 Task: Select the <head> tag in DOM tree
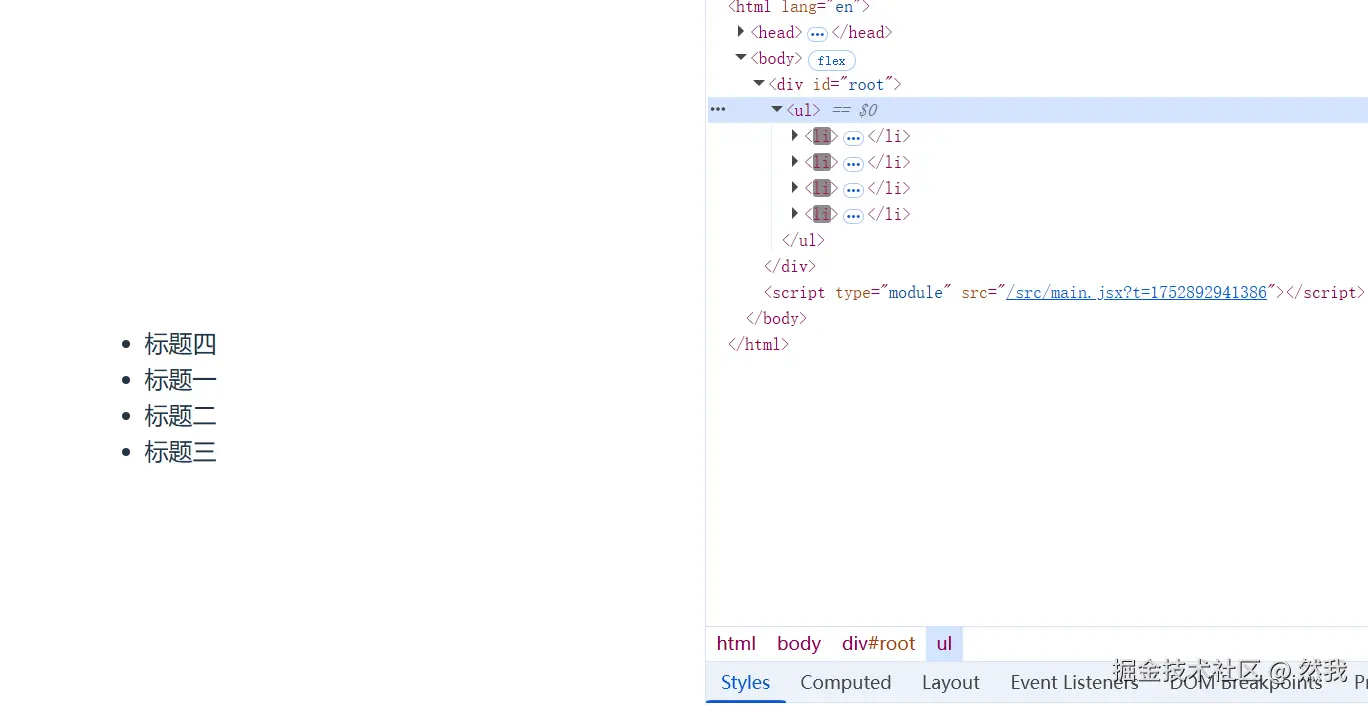click(776, 32)
